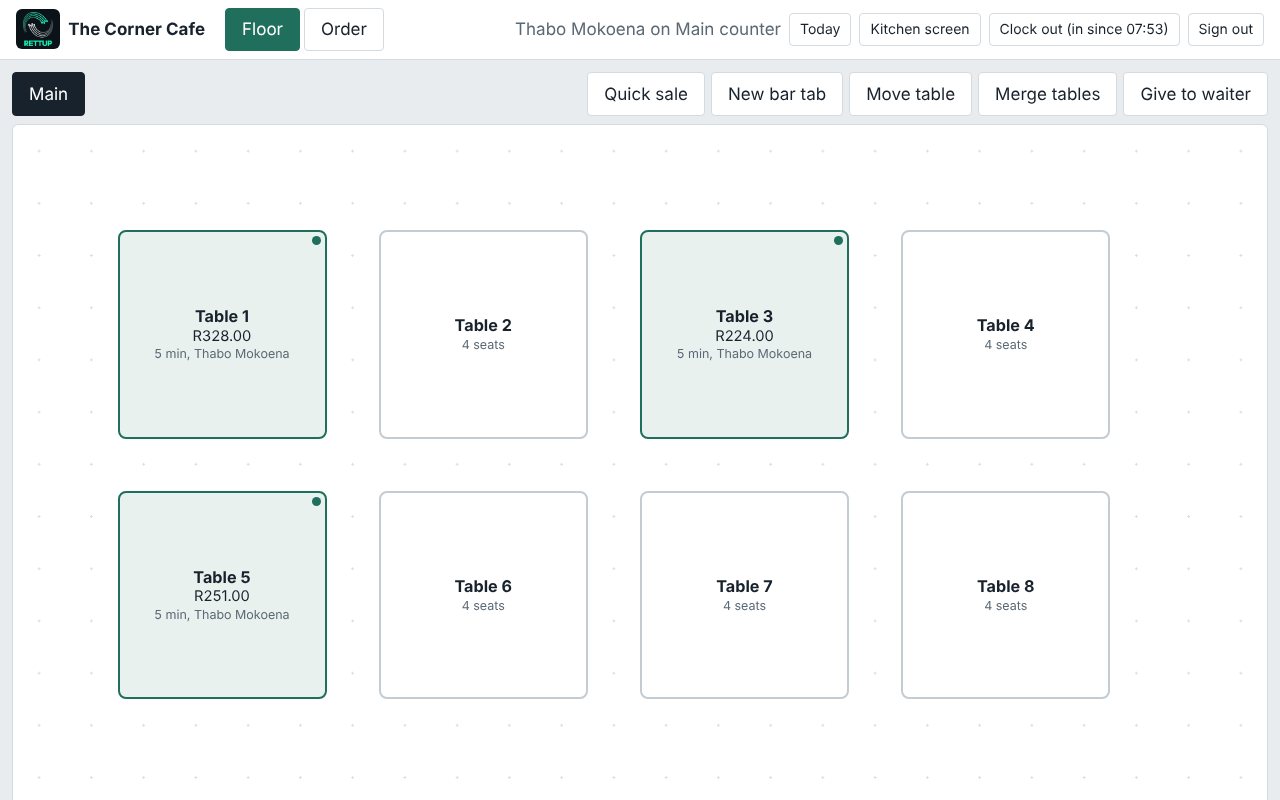The width and height of the screenshot is (1280, 800).
Task: Select the Main floor area tab
Action: 48,94
